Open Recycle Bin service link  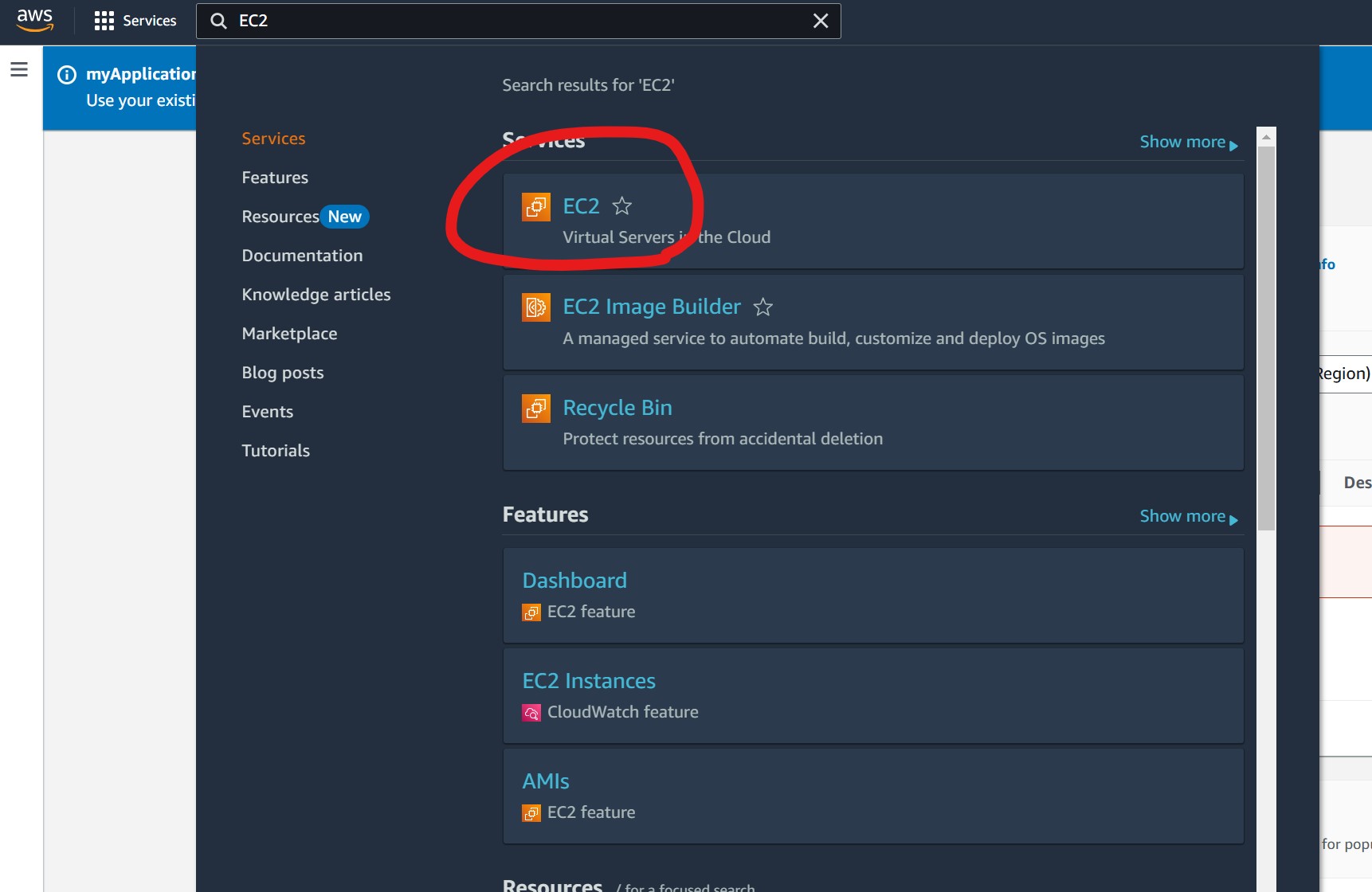point(617,408)
